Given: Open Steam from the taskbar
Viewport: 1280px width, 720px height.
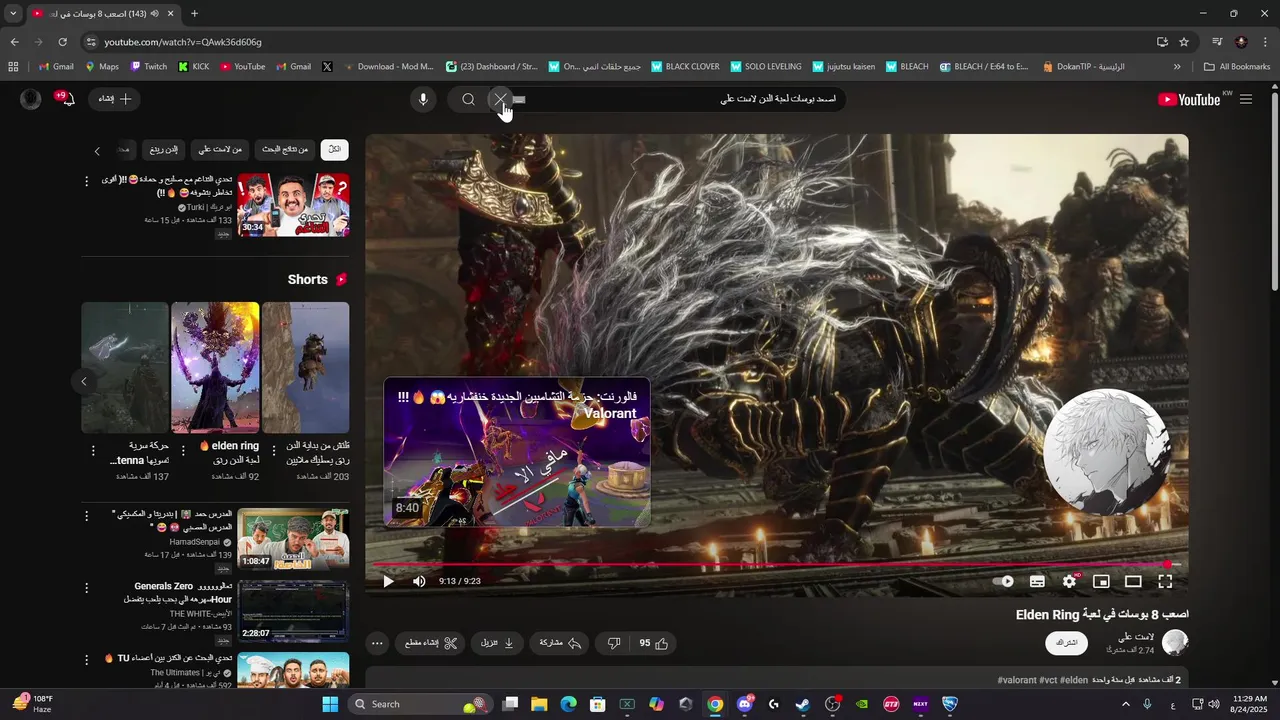Looking at the screenshot, I should pyautogui.click(x=802, y=704).
